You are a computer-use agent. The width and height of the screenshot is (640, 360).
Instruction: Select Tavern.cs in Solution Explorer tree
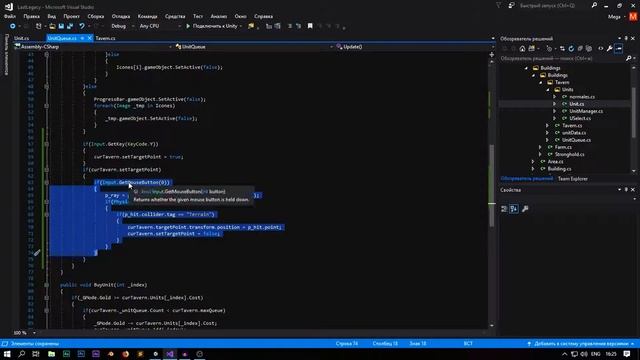(x=572, y=125)
